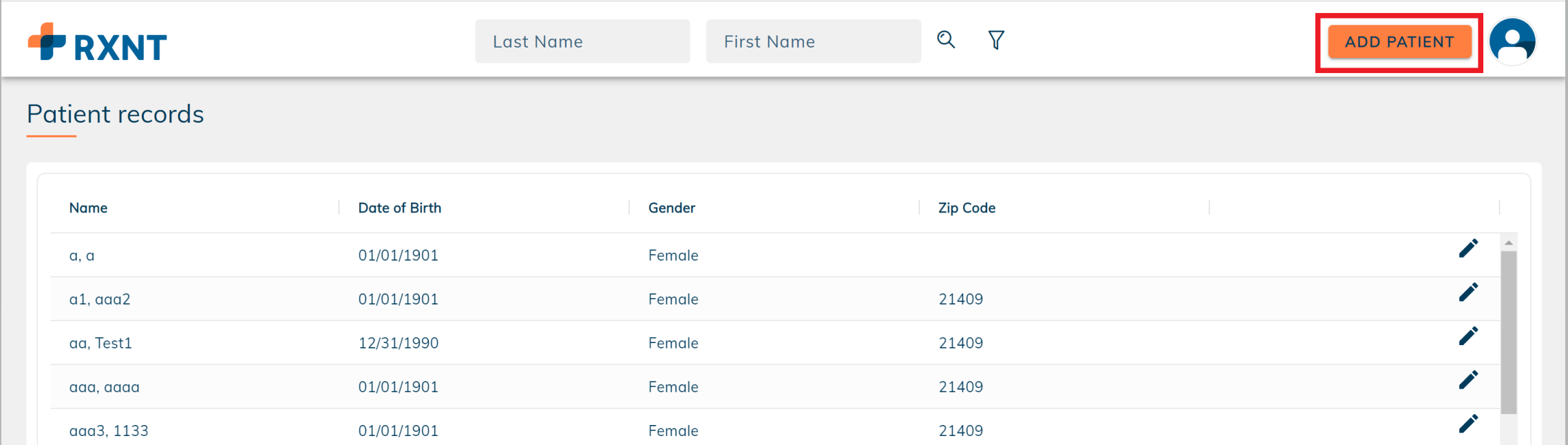Click the Patient records heading

point(116,114)
